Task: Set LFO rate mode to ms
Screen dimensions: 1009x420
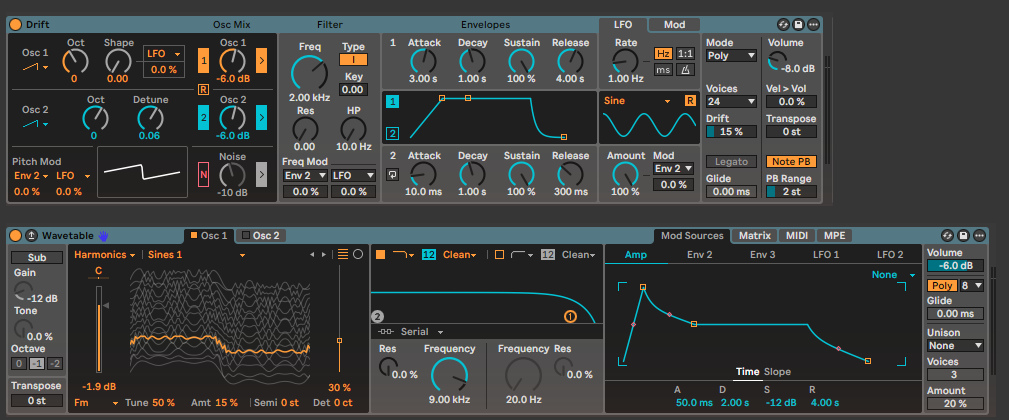Action: (663, 70)
